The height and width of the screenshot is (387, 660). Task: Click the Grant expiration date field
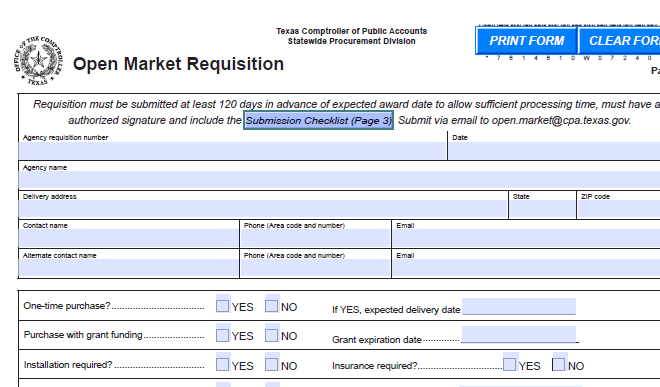(519, 334)
